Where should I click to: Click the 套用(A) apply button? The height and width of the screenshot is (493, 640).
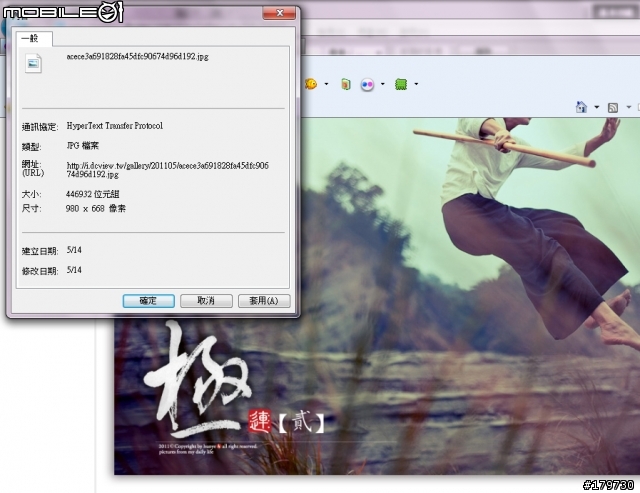(264, 301)
